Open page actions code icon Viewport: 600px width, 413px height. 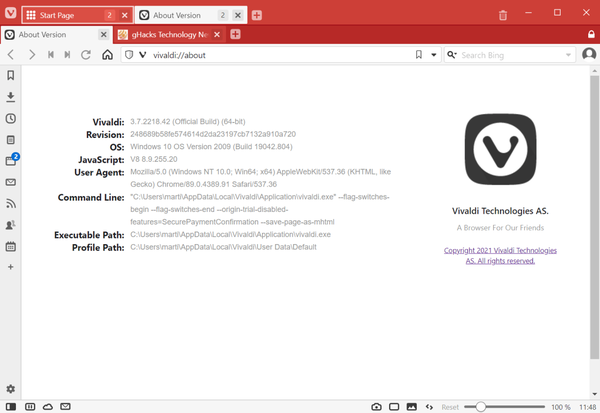429,406
